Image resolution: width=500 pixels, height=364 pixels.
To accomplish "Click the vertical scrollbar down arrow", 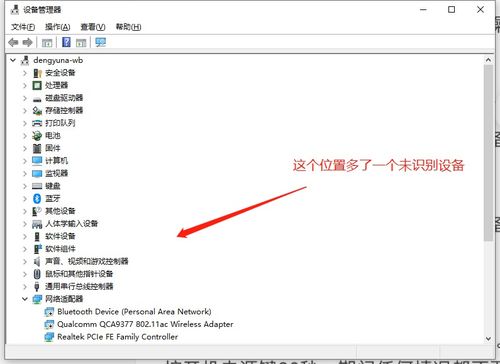I will tap(488, 339).
